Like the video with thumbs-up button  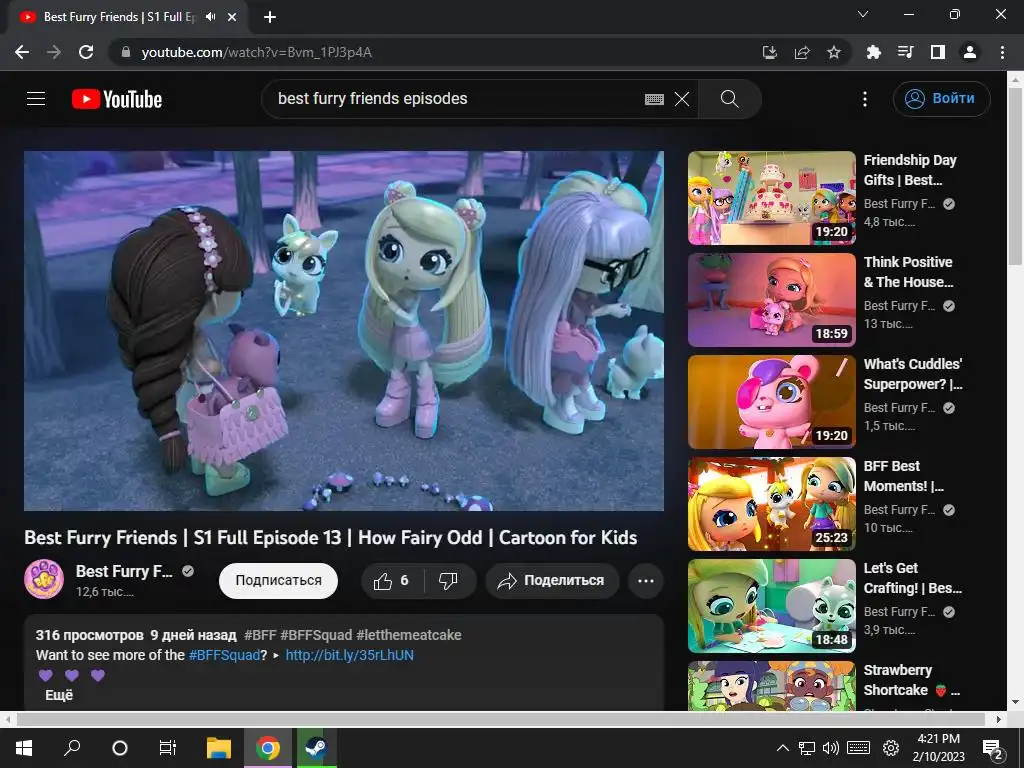(x=391, y=581)
